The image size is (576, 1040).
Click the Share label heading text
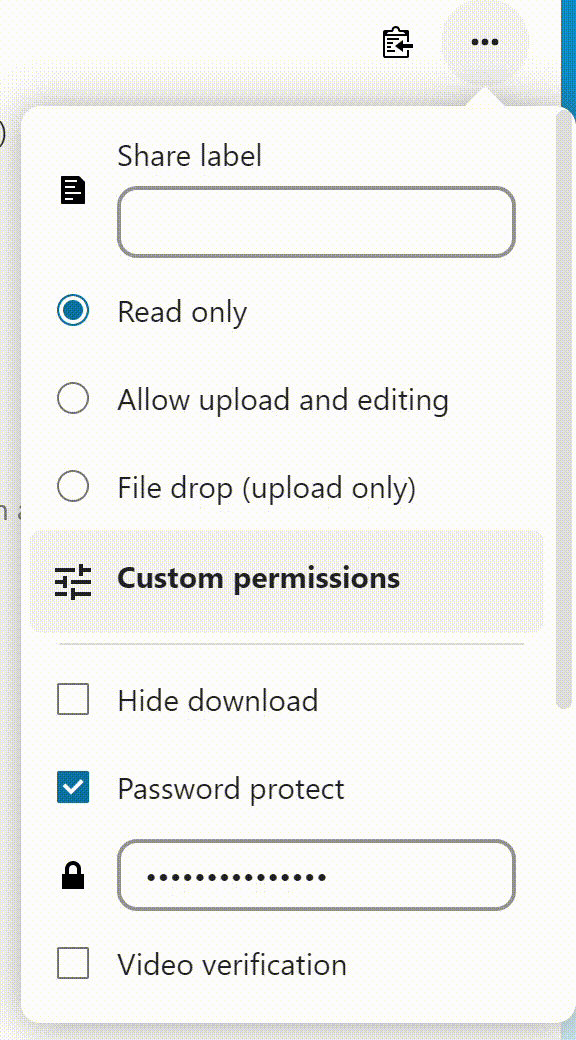pyautogui.click(x=189, y=155)
